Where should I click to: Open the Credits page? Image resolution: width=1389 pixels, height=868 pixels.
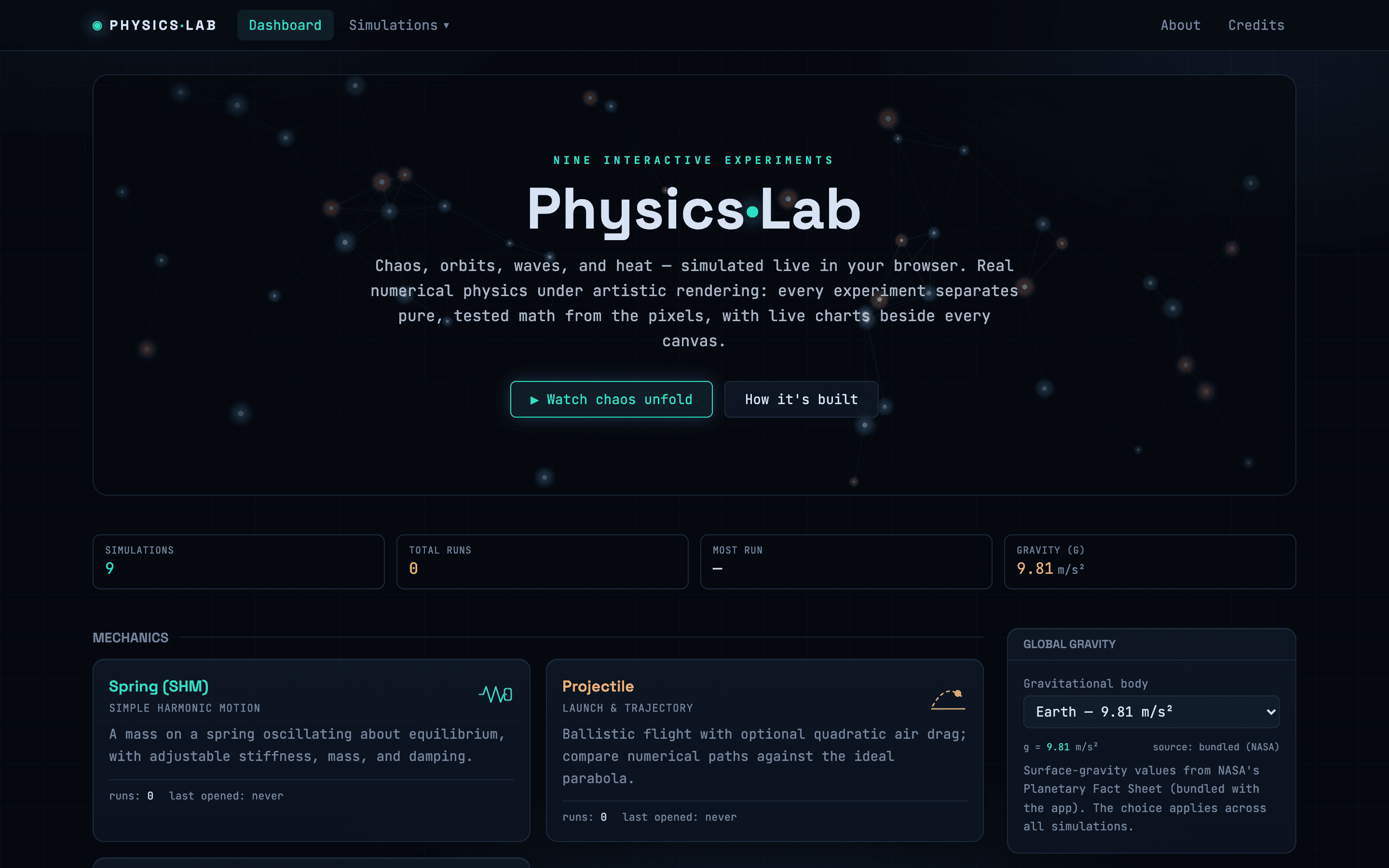pyautogui.click(x=1256, y=25)
